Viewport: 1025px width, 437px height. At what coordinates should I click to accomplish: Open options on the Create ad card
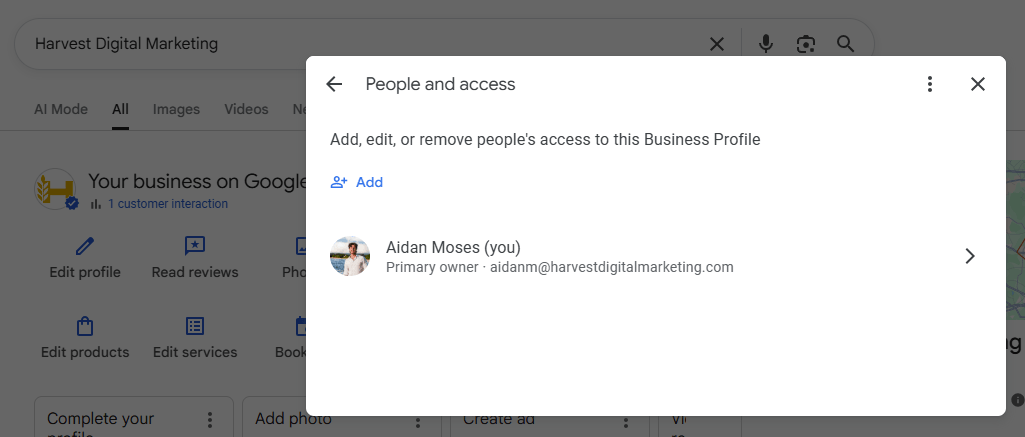point(626,423)
